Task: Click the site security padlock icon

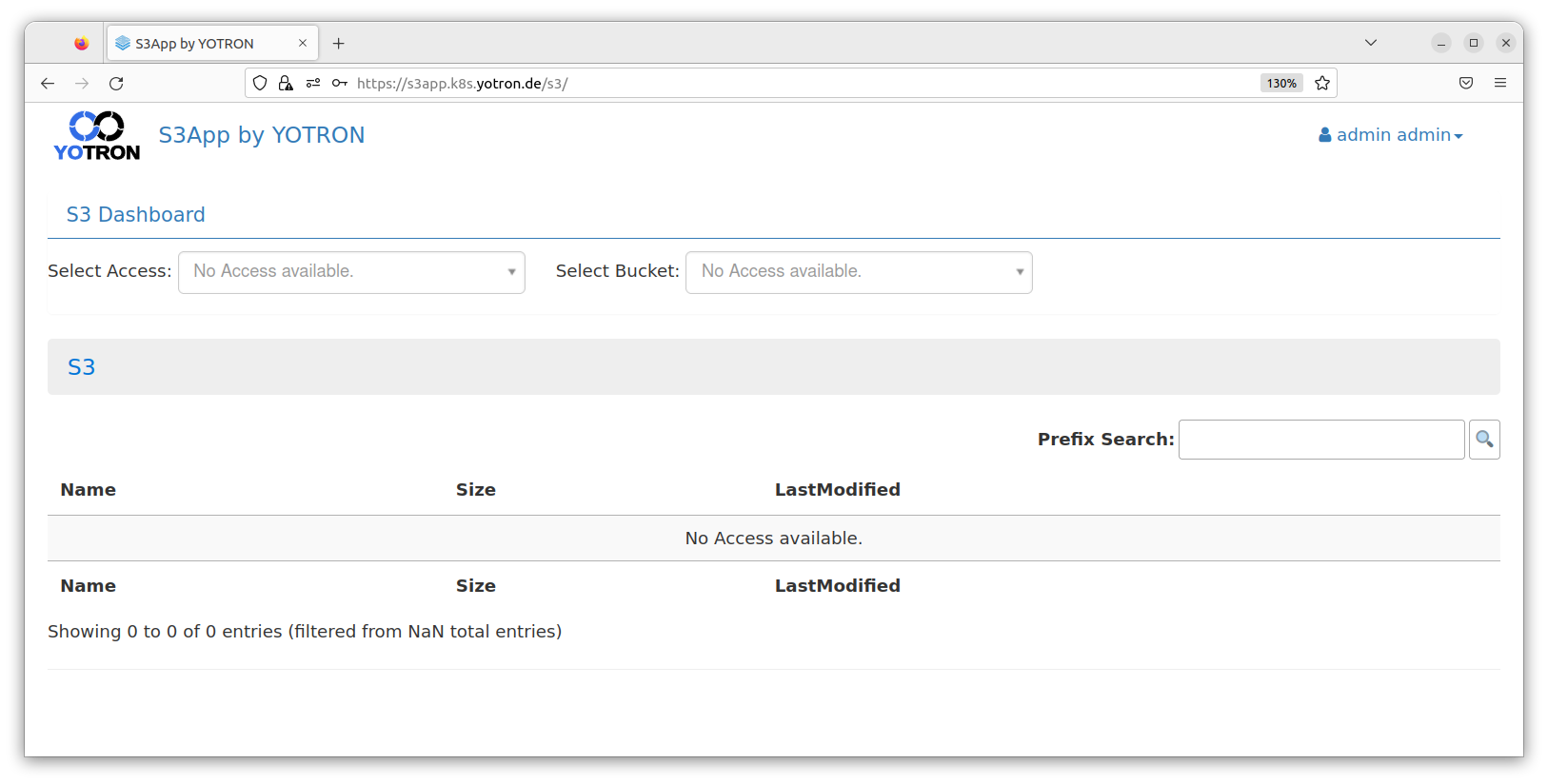Action: 286,84
